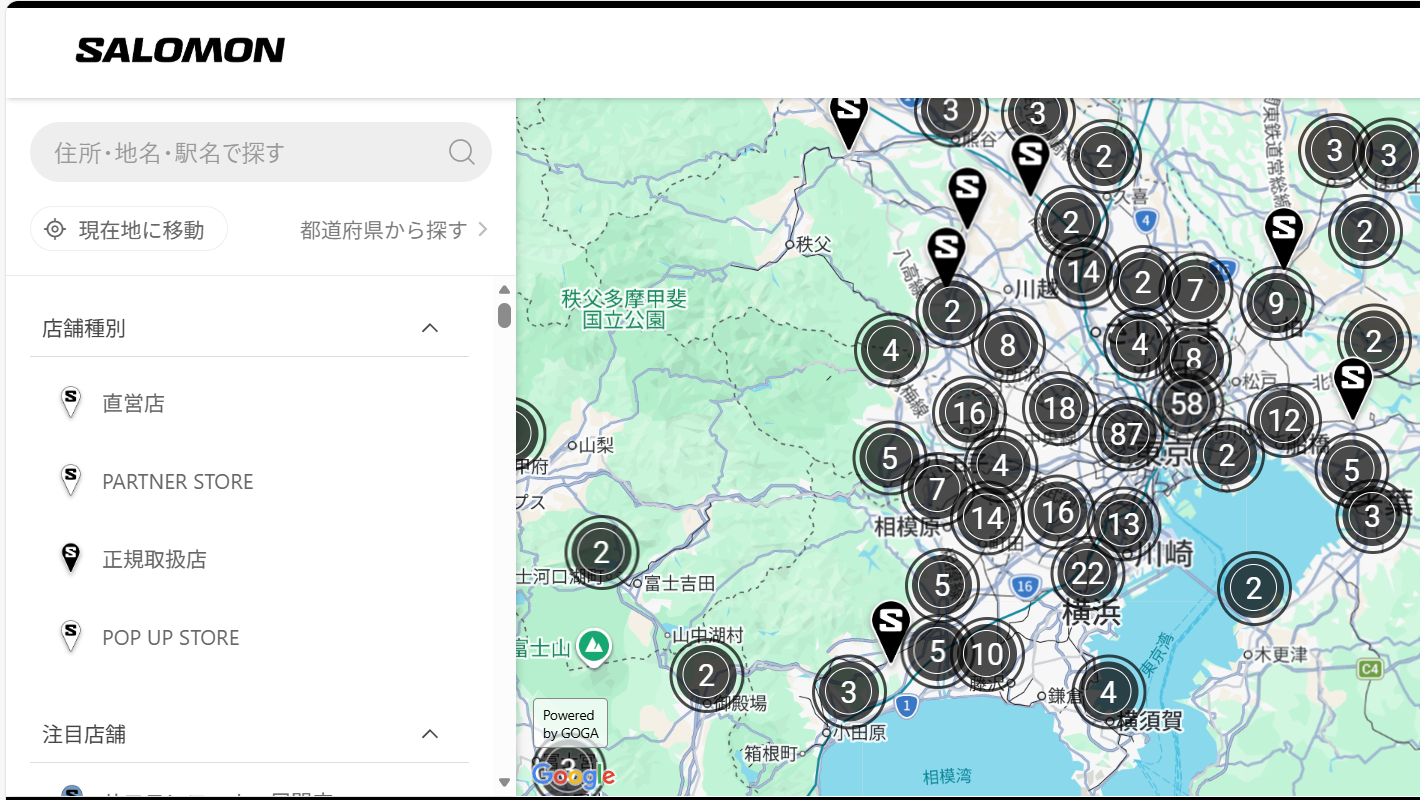
Task: Focus the 住所・地名・駅名で探す search field
Action: 240,152
